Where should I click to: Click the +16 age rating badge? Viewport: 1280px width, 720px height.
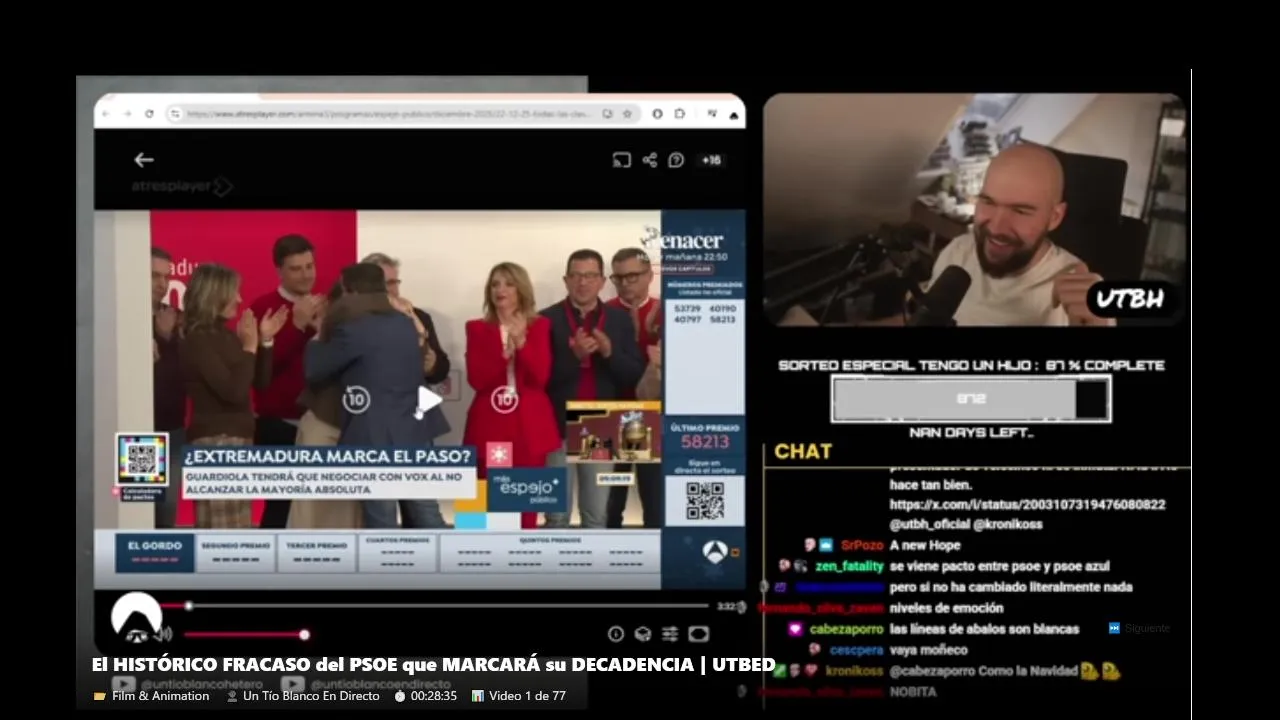pyautogui.click(x=711, y=160)
